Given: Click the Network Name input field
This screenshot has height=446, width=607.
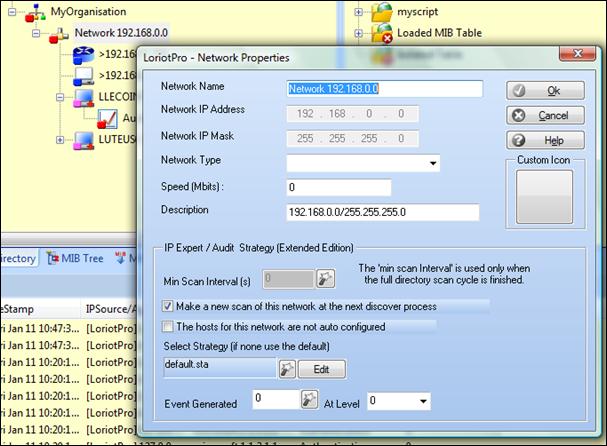Looking at the screenshot, I should coord(384,89).
